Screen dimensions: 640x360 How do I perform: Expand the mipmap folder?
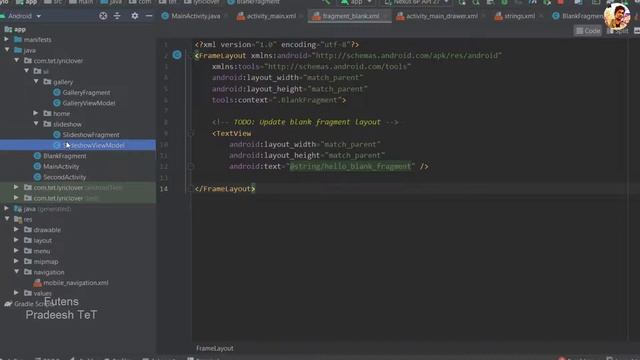click(x=16, y=261)
